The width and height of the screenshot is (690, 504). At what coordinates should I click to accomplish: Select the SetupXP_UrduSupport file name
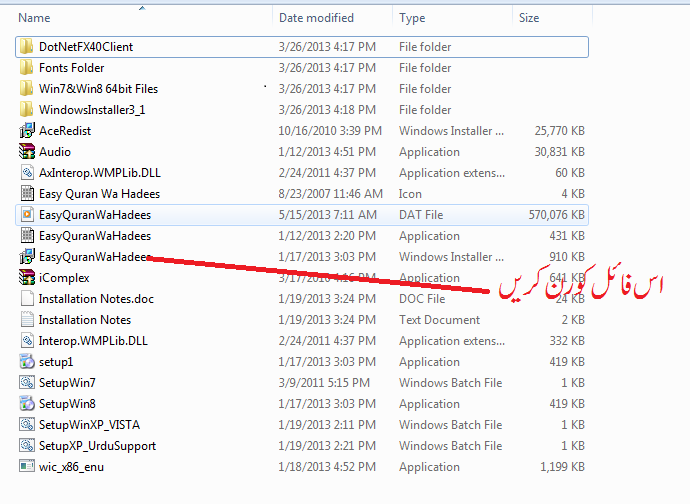97,446
